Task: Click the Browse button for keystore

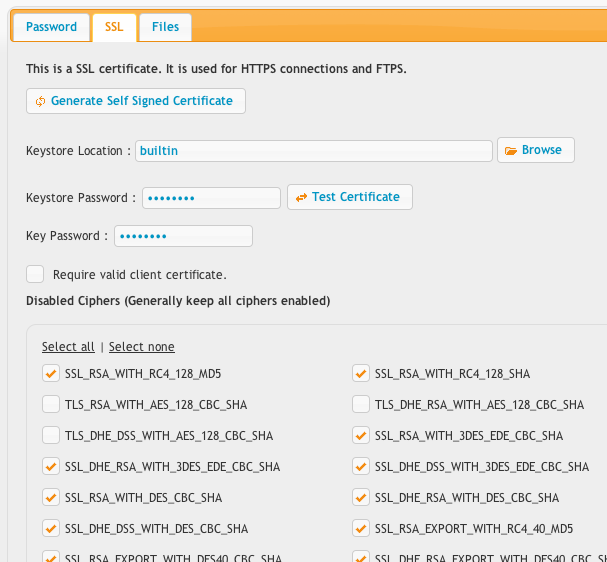Action: coord(536,150)
